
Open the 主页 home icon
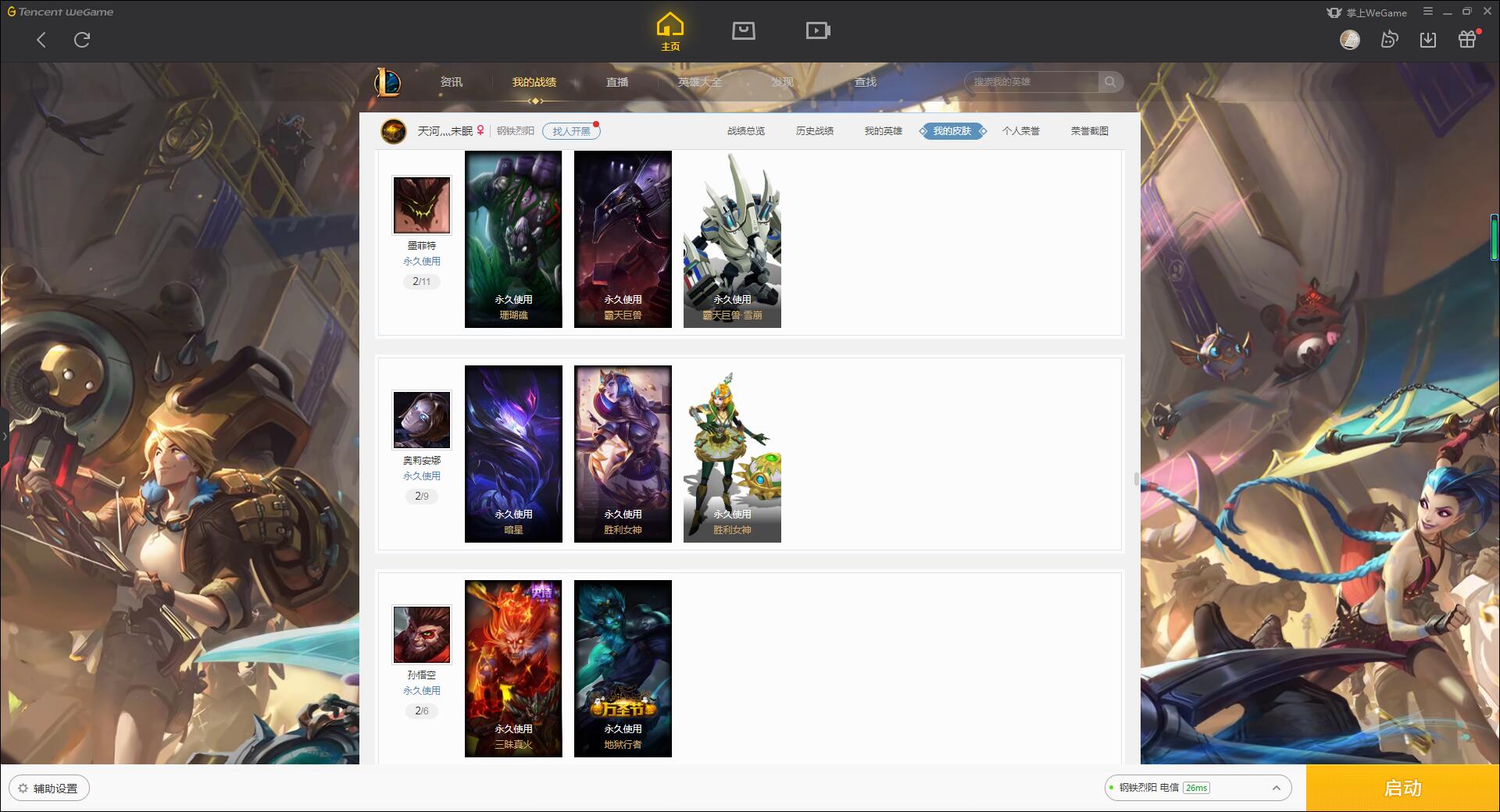670,32
